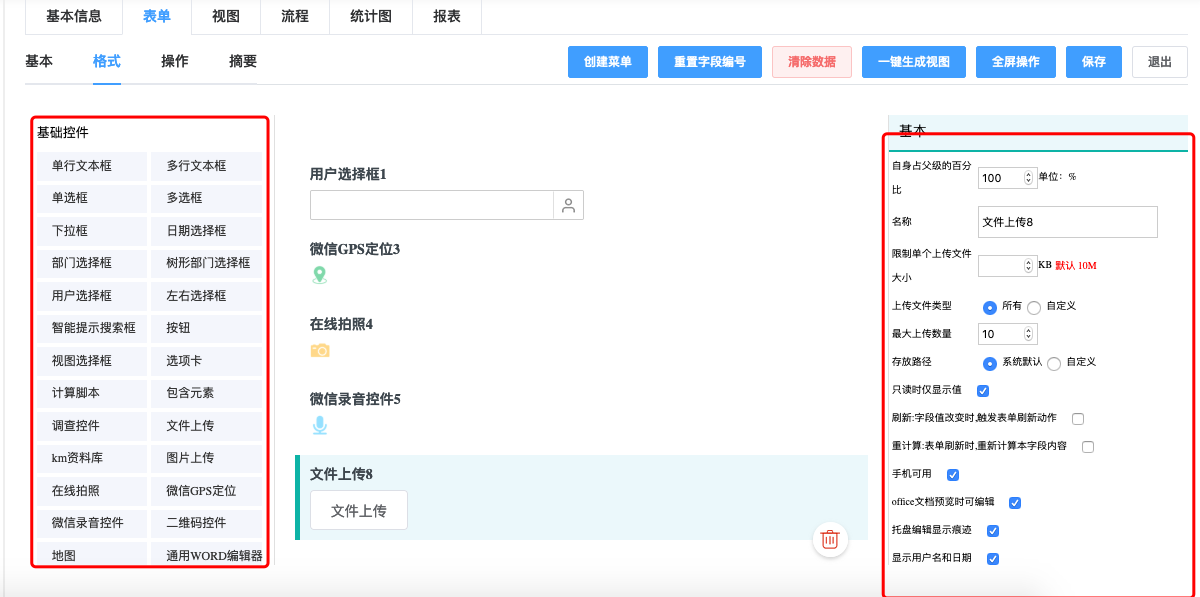Viewport: 1200px width, 597px height.
Task: Decrease the 100 percent value with stepper
Action: coord(1028,181)
